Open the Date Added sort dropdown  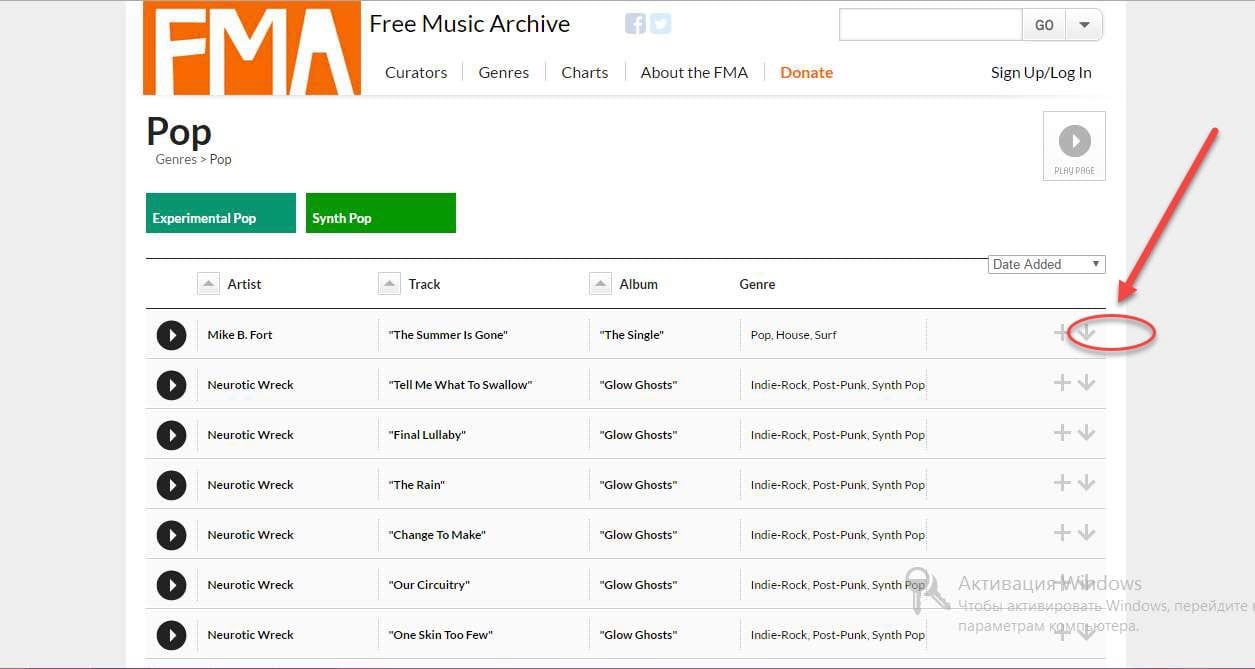pos(1046,264)
